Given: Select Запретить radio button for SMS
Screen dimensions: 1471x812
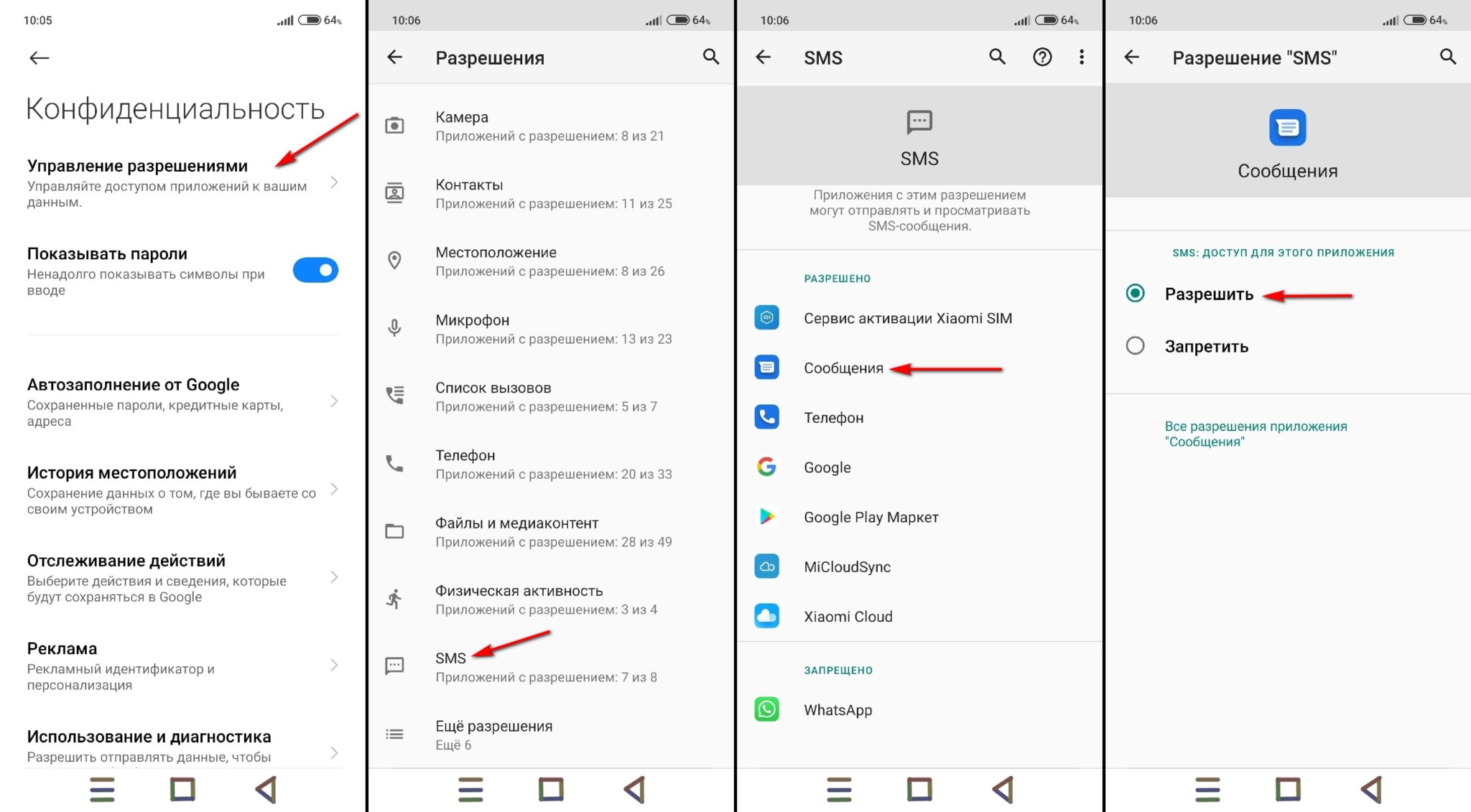Looking at the screenshot, I should pyautogui.click(x=1133, y=346).
